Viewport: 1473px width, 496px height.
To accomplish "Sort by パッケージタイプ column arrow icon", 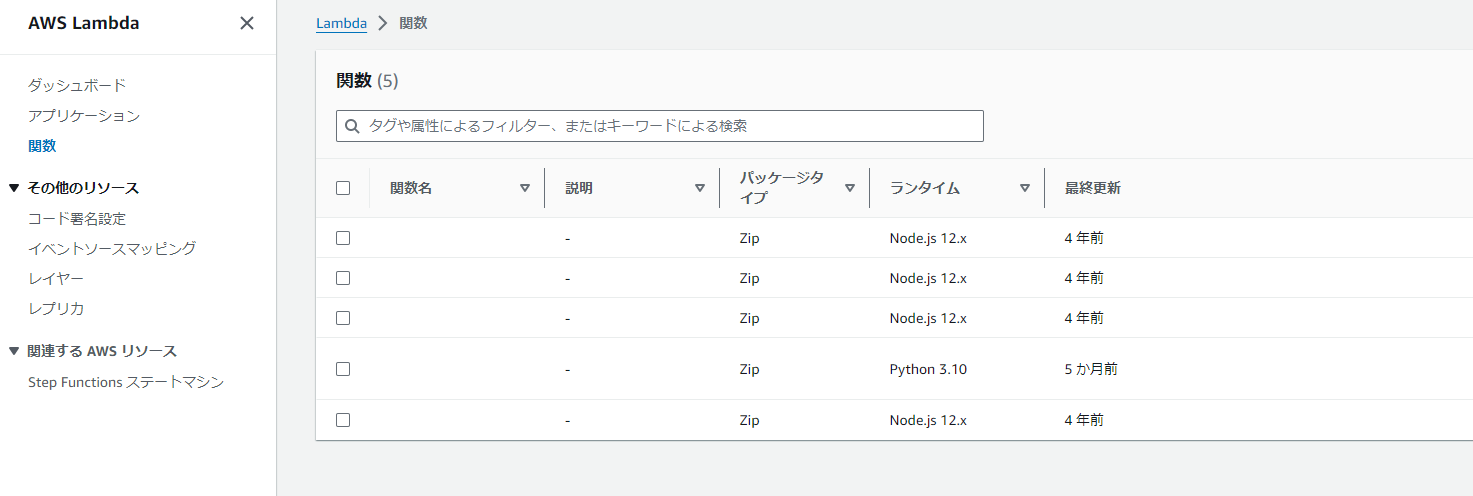I will point(850,188).
